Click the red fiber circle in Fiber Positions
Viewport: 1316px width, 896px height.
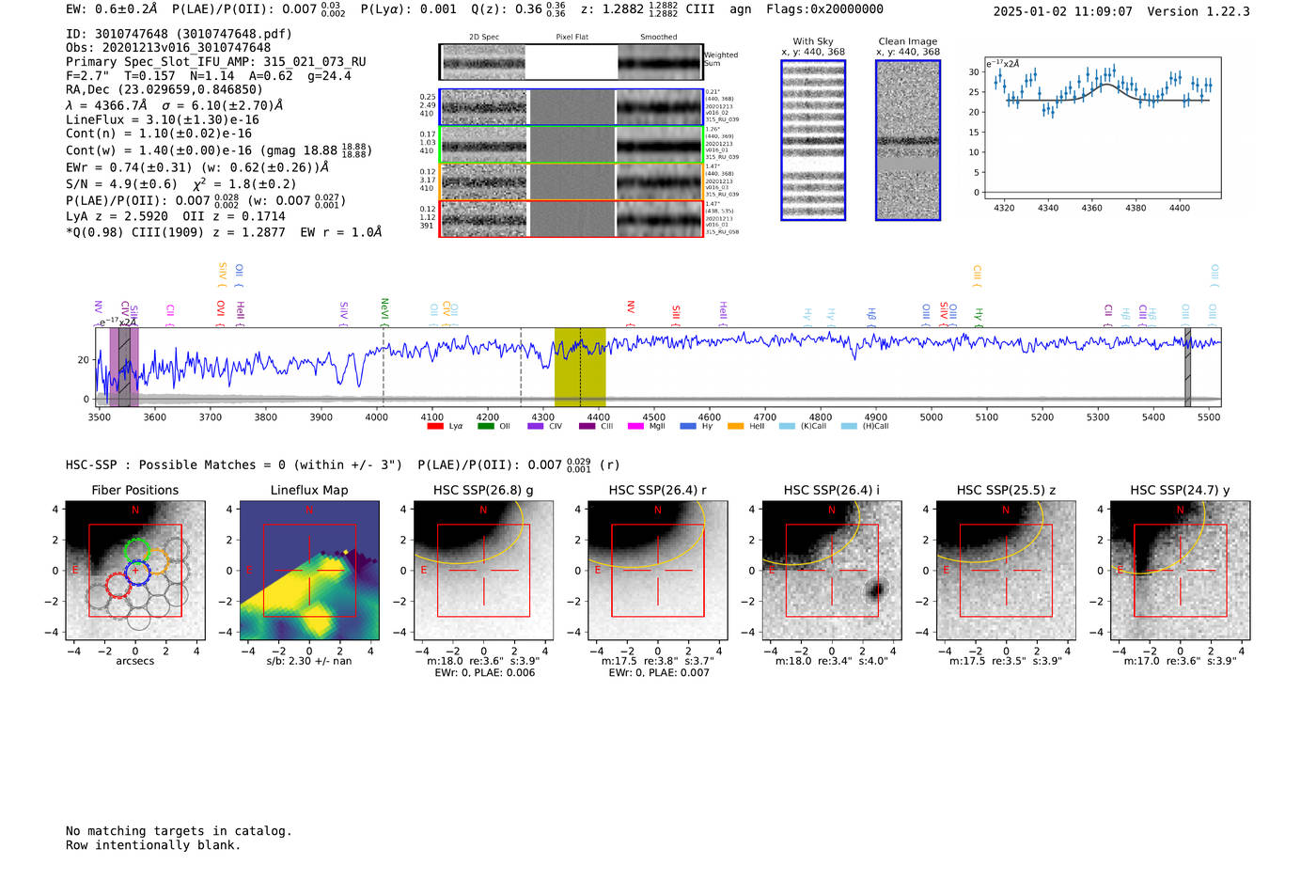[x=119, y=585]
